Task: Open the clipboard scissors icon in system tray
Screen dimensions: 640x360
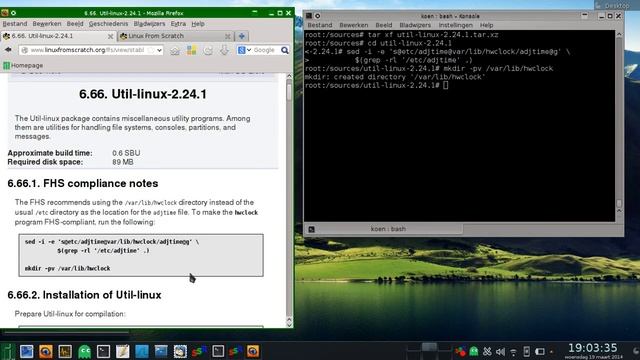Action: tap(487, 351)
